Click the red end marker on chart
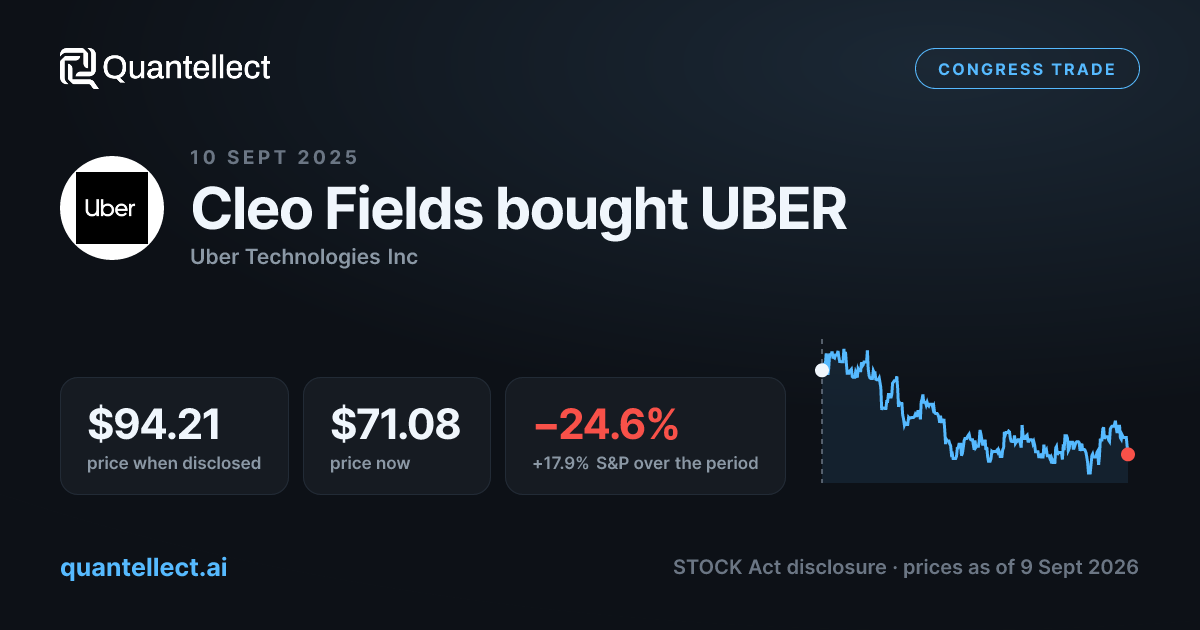 1128,454
